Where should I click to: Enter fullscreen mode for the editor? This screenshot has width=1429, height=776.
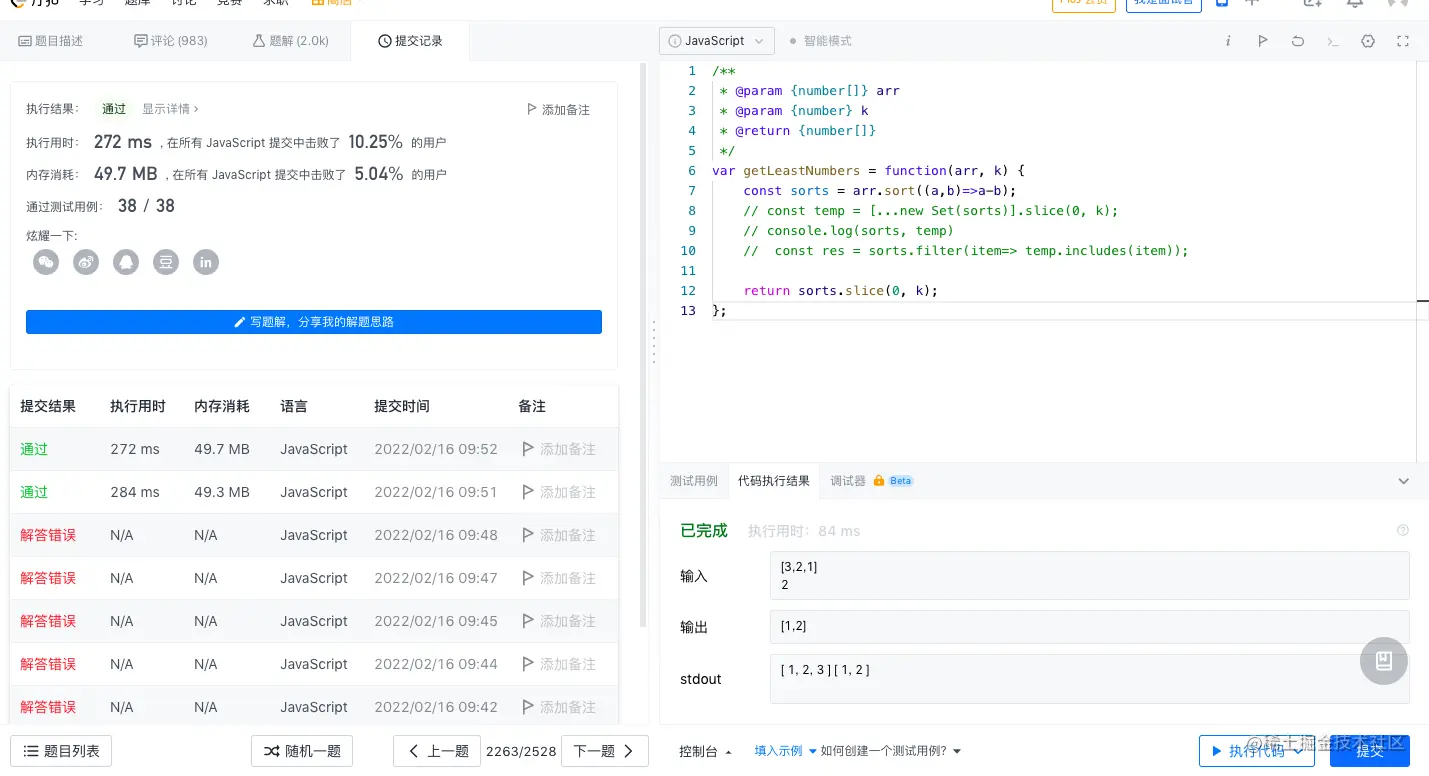pyautogui.click(x=1403, y=41)
